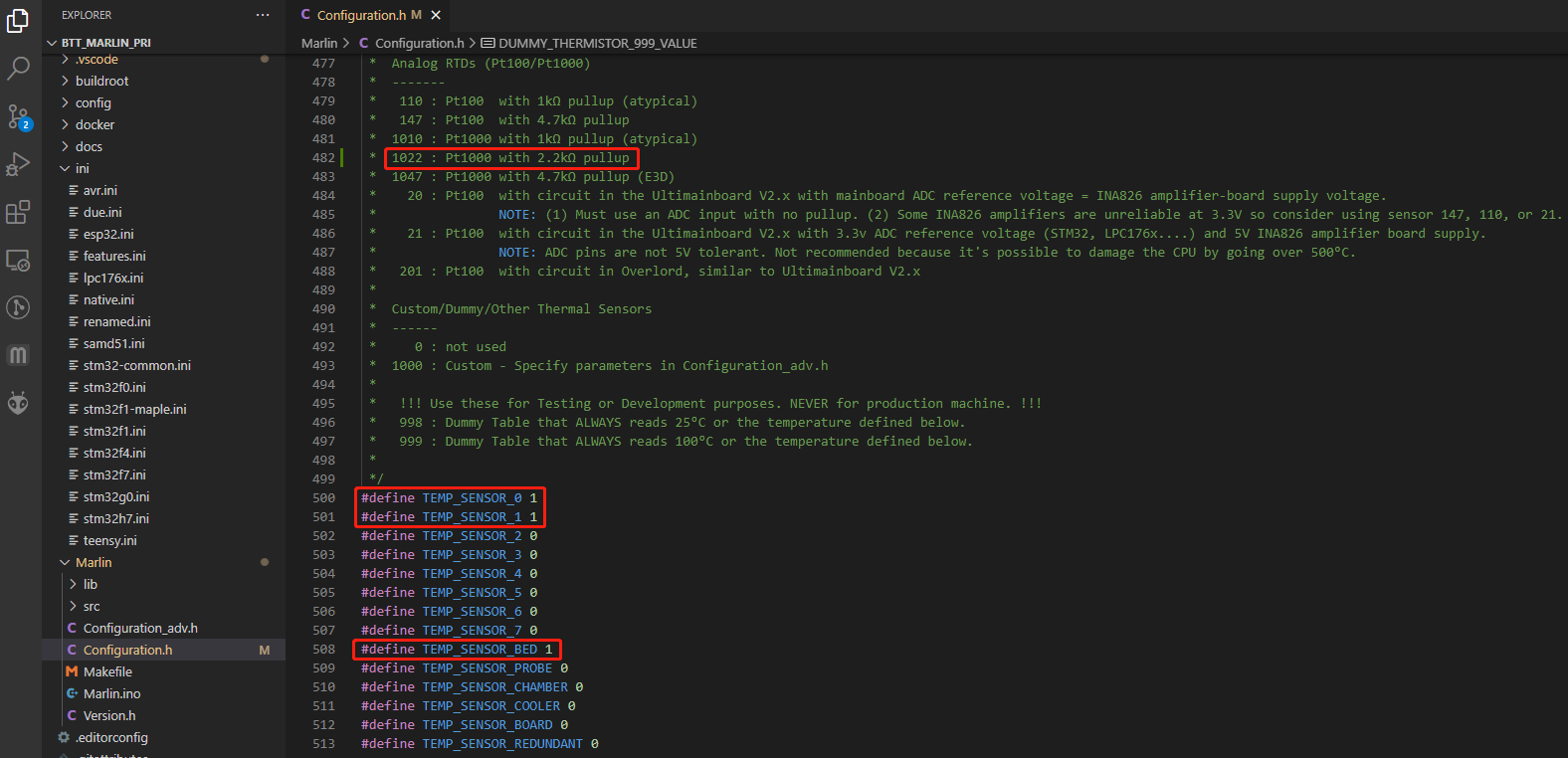Open the Git Graph circular icon view
The width and height of the screenshot is (1568, 758).
(18, 307)
